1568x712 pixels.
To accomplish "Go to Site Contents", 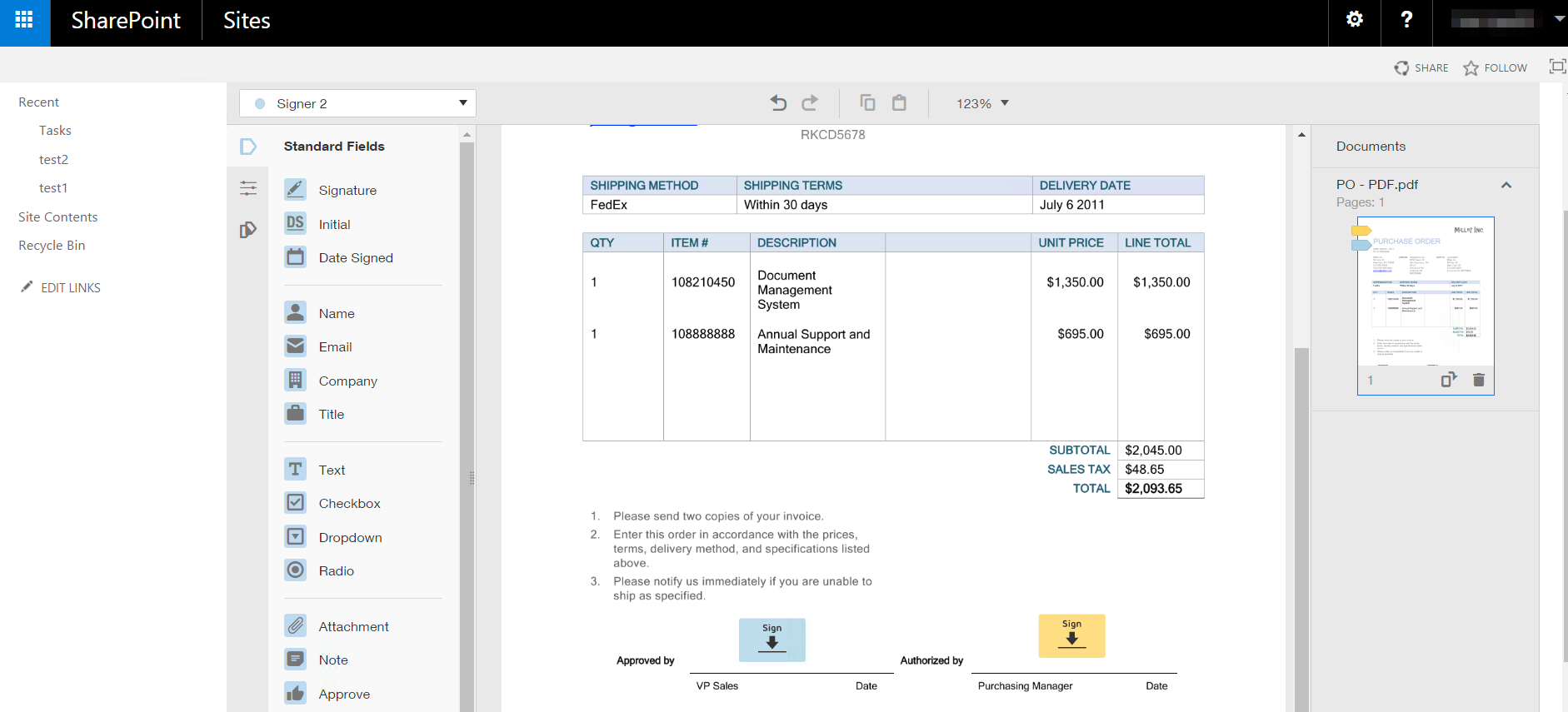I will pos(57,217).
